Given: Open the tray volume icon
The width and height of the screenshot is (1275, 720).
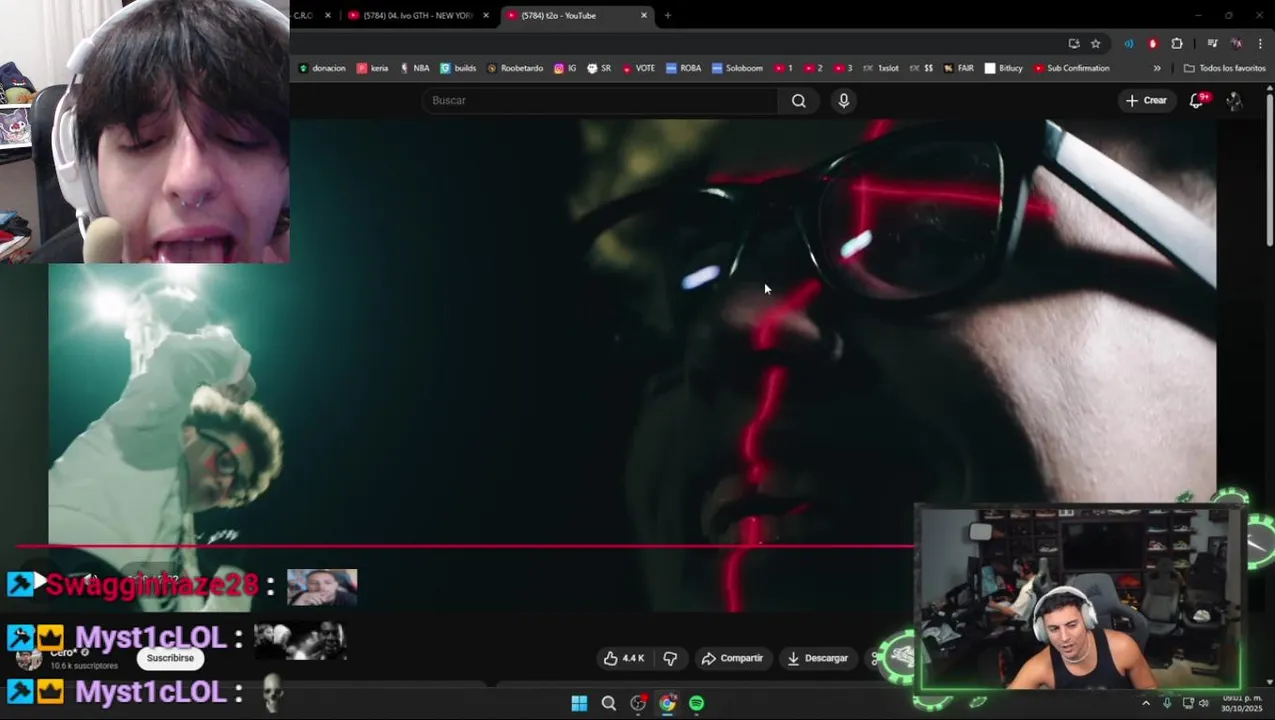Looking at the screenshot, I should click(1204, 703).
